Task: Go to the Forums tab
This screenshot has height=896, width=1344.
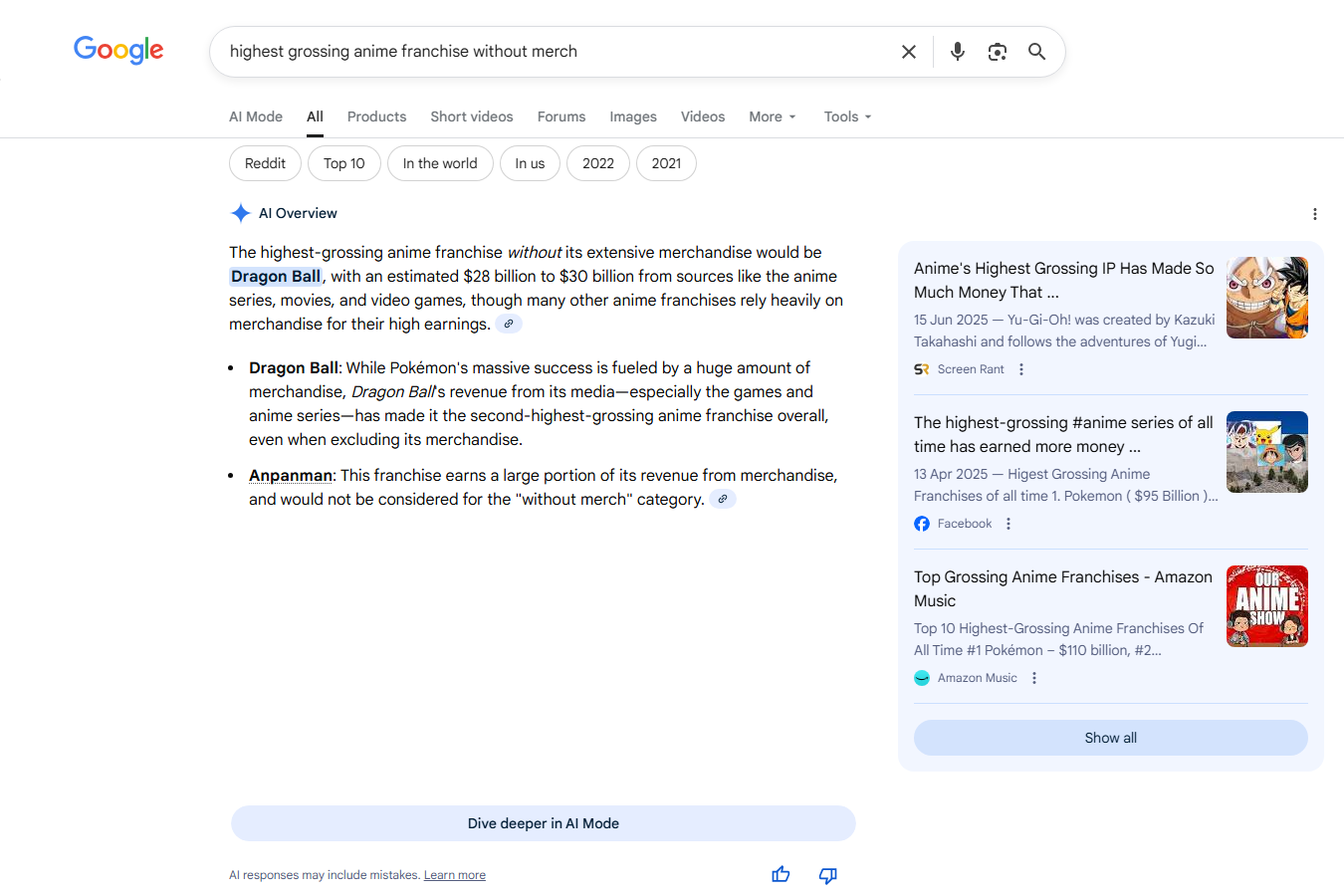Action: pyautogui.click(x=561, y=116)
